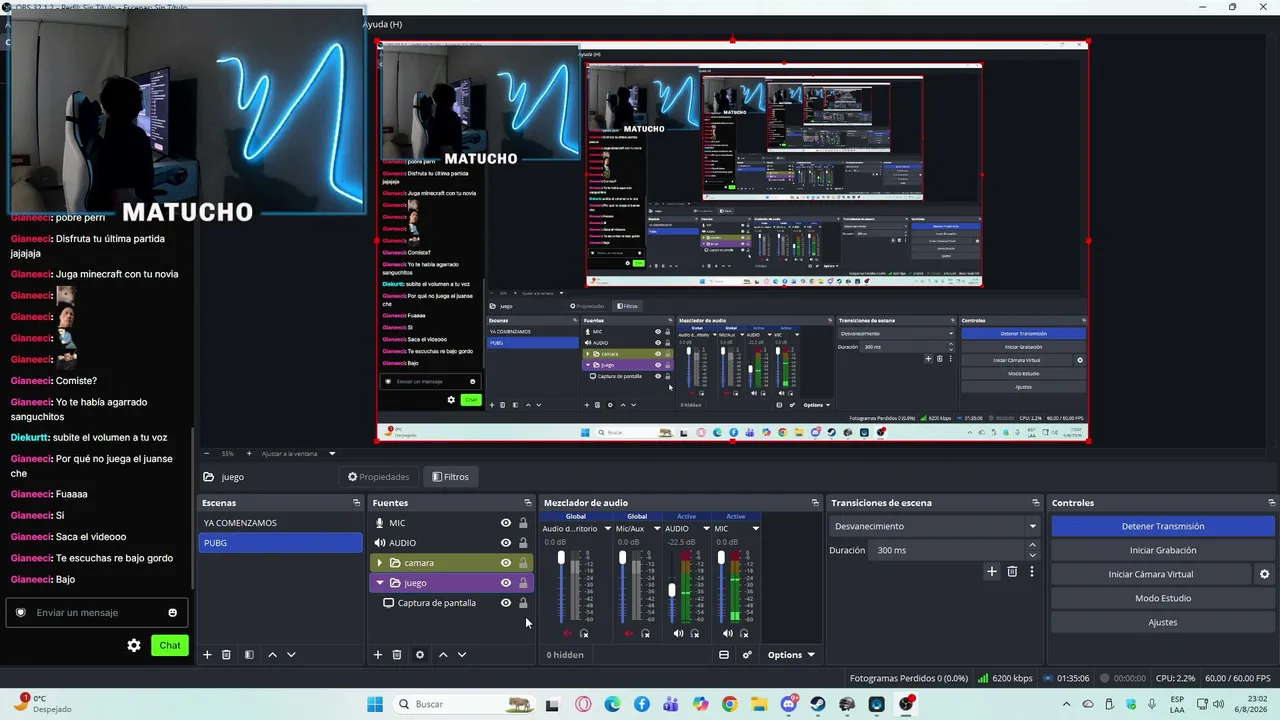Undock the Mezclador de audio panel

pyautogui.click(x=816, y=503)
